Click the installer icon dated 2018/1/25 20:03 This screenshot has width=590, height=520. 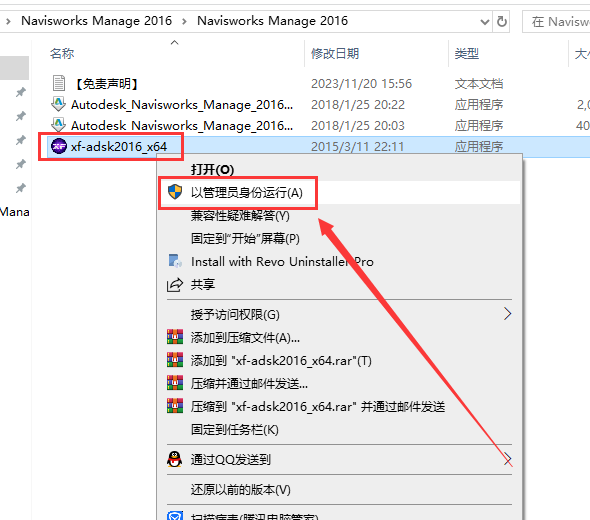pos(58,125)
